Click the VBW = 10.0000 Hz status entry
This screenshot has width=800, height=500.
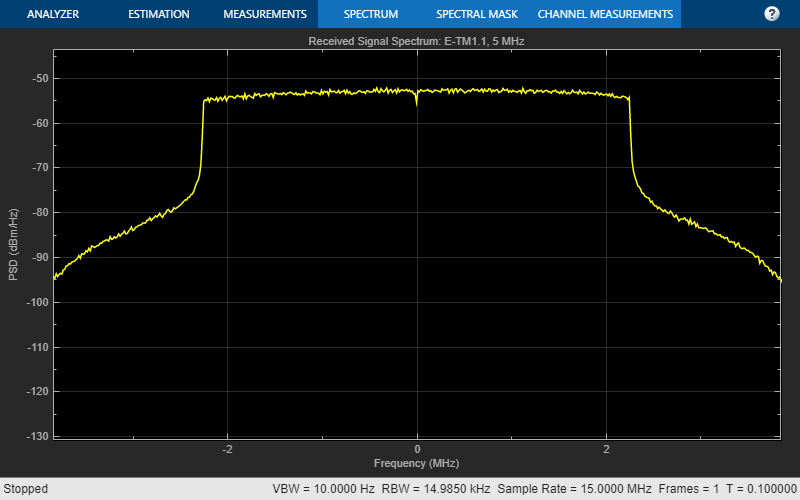click(x=323, y=489)
